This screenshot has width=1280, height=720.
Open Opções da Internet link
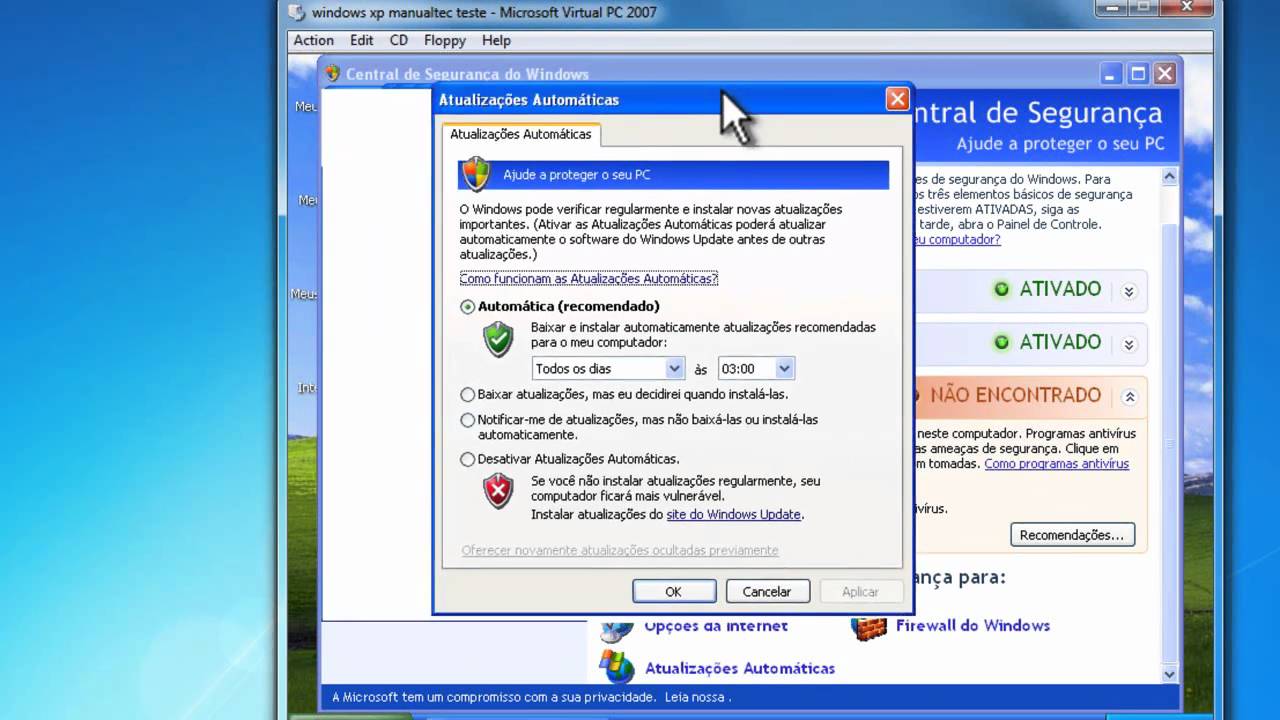click(x=716, y=626)
